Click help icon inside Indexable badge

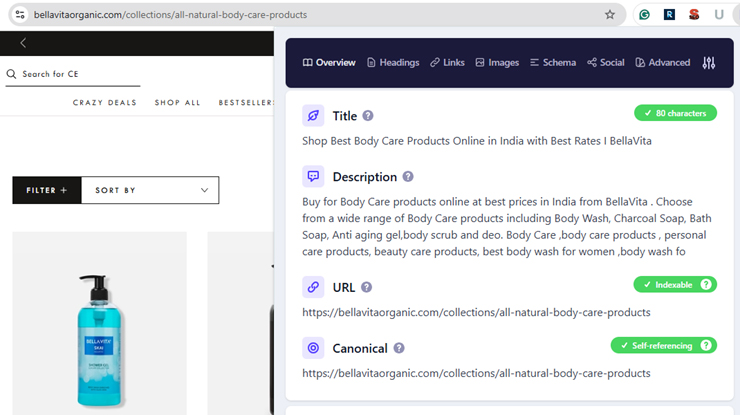pyautogui.click(x=706, y=284)
